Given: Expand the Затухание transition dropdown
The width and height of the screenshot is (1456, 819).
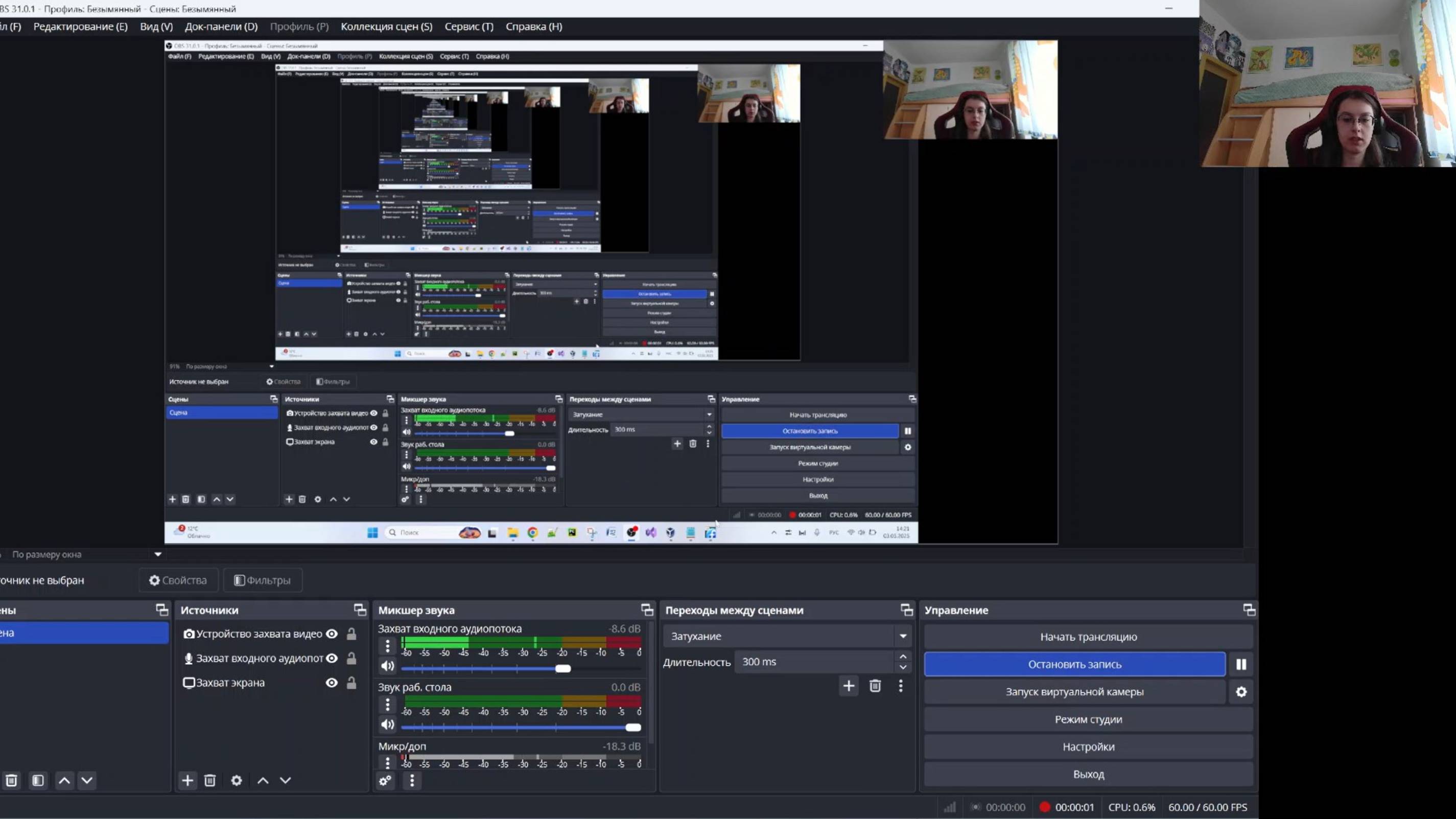Looking at the screenshot, I should click(x=903, y=637).
